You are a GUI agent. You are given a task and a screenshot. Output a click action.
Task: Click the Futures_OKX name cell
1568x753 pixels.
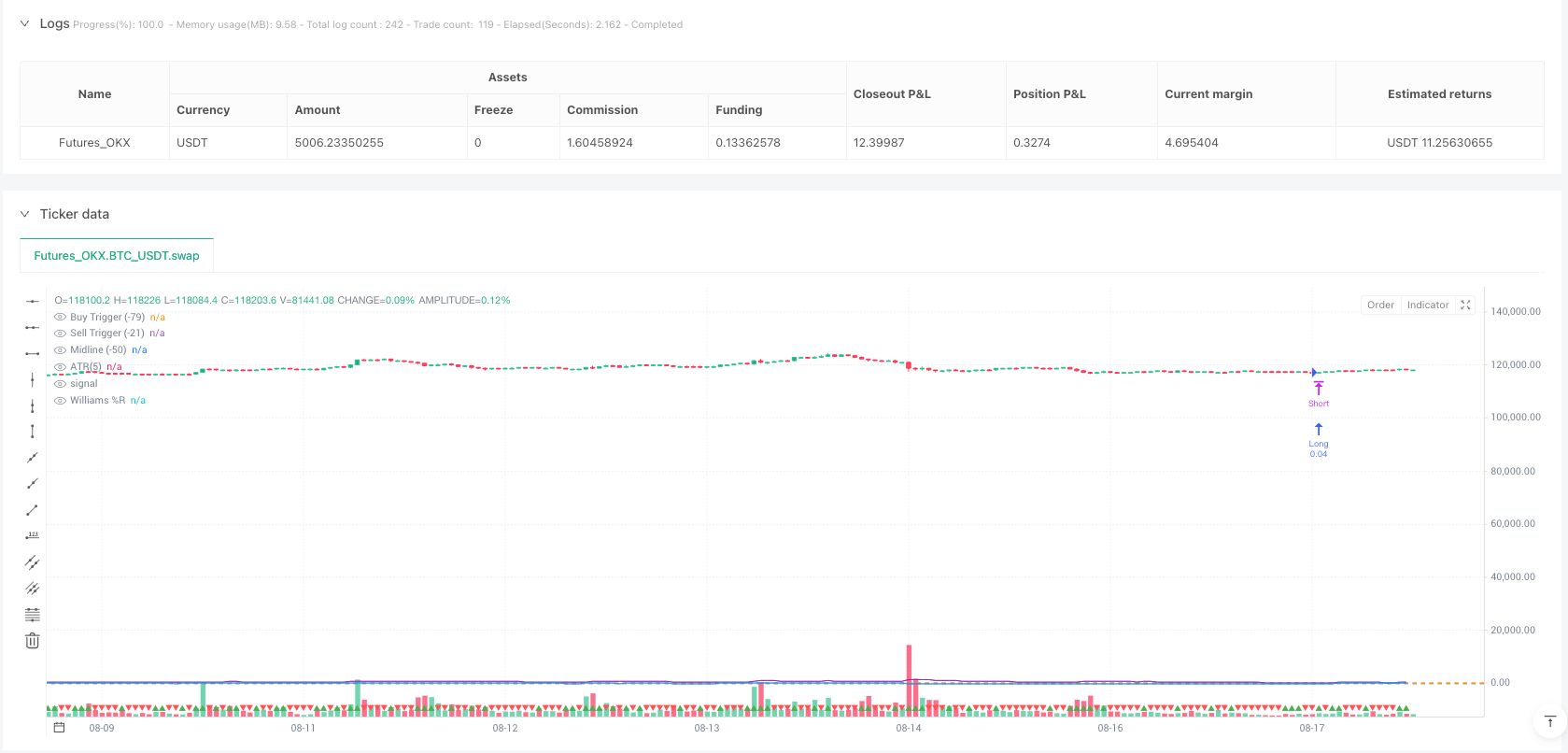[x=94, y=143]
